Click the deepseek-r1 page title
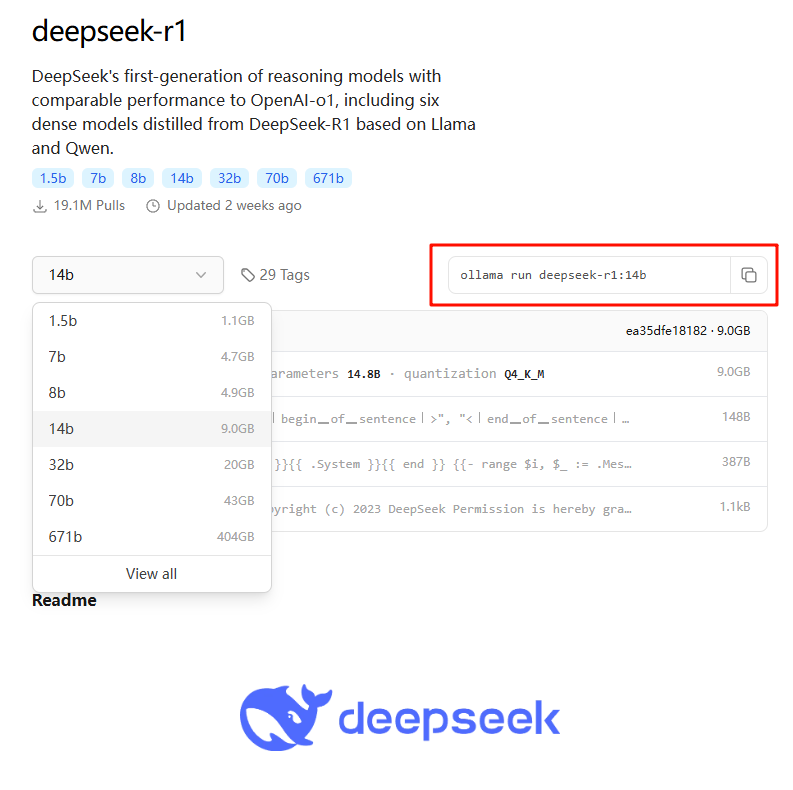The width and height of the screenshot is (793, 790). click(x=109, y=31)
